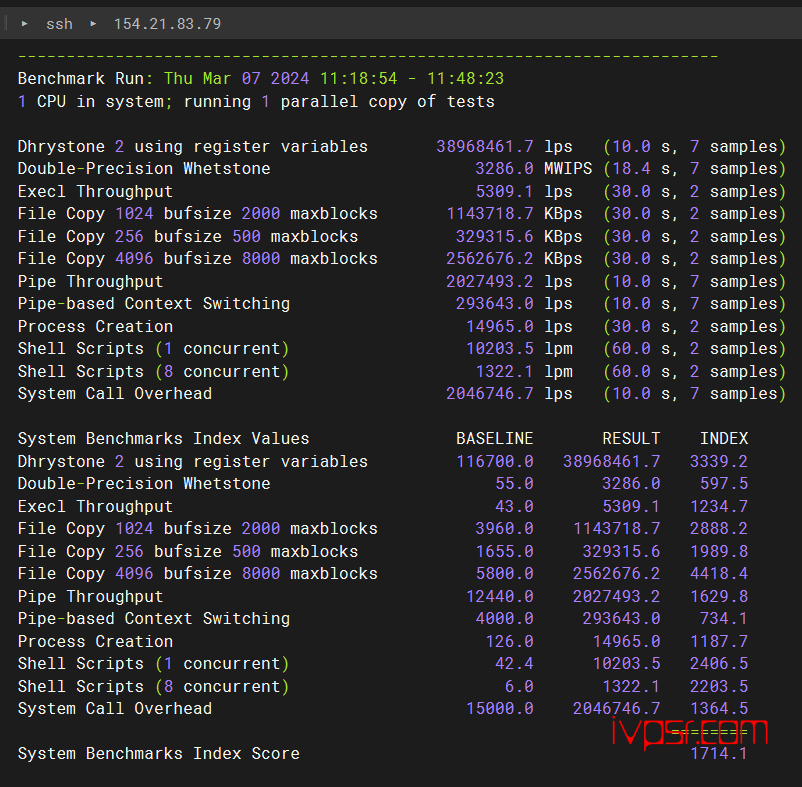Click the Dhrystone baseline 116700.0
The width and height of the screenshot is (802, 787).
pos(495,462)
